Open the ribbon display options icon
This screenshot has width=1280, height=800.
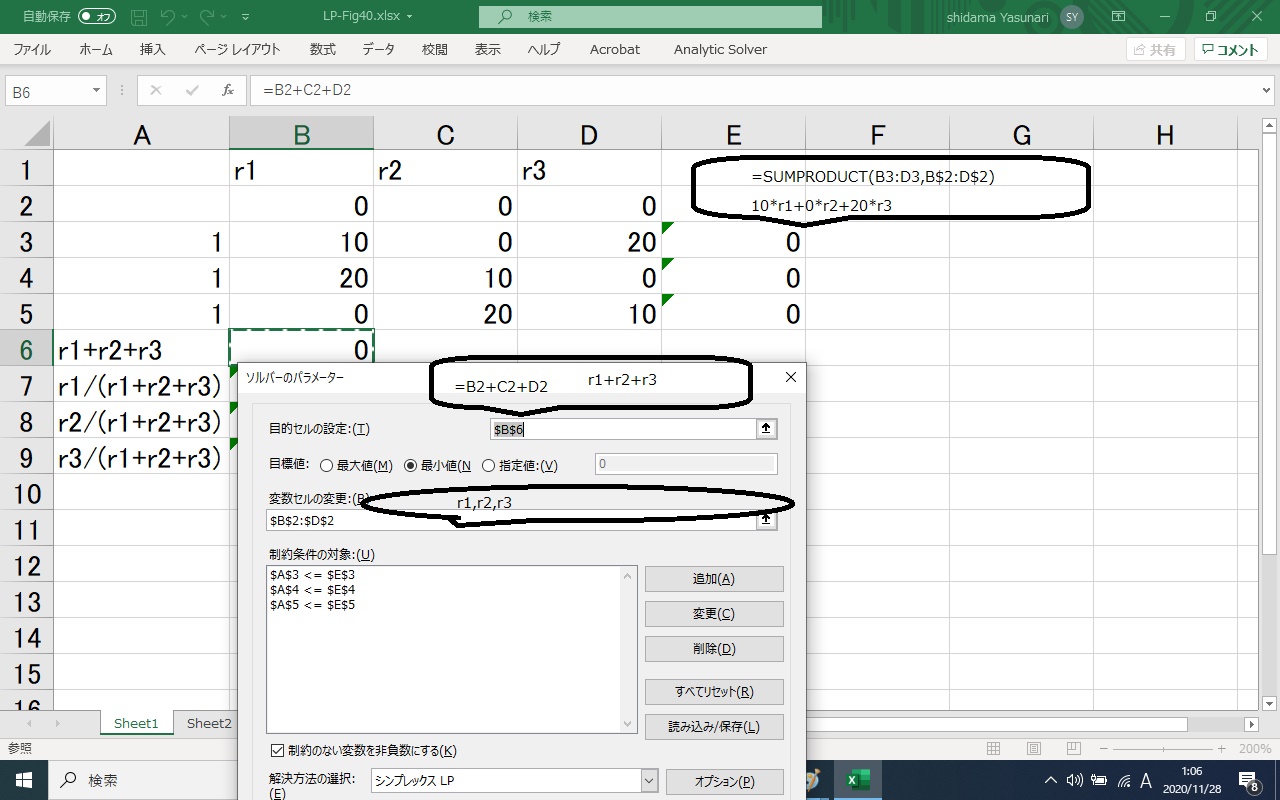(x=1118, y=17)
